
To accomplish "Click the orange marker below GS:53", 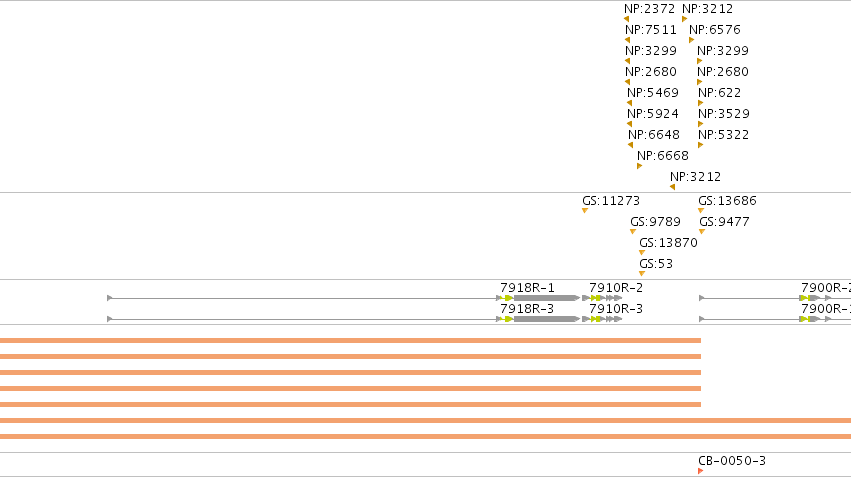I will point(642,274).
